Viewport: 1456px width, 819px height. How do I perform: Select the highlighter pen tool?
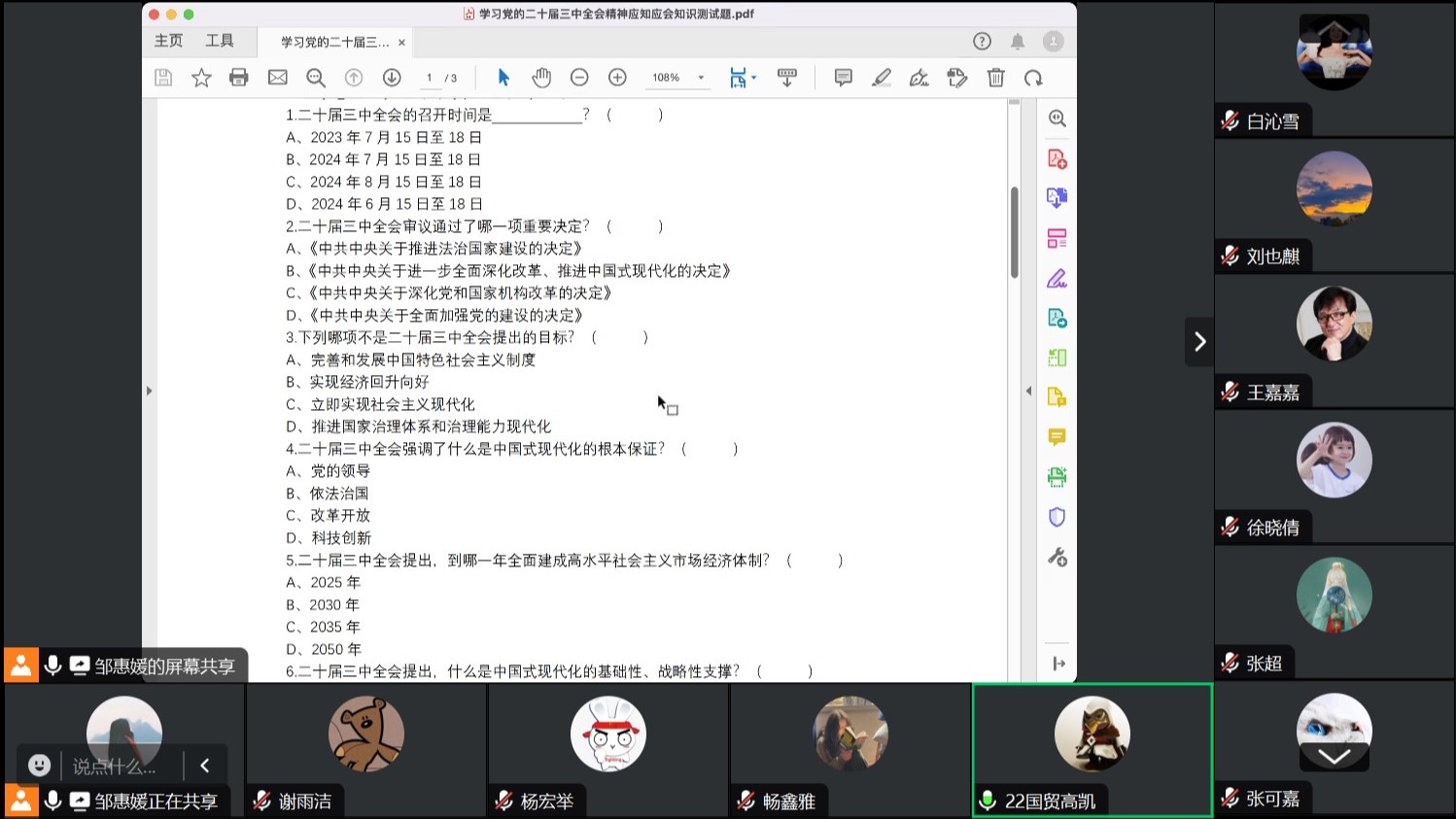coord(882,78)
